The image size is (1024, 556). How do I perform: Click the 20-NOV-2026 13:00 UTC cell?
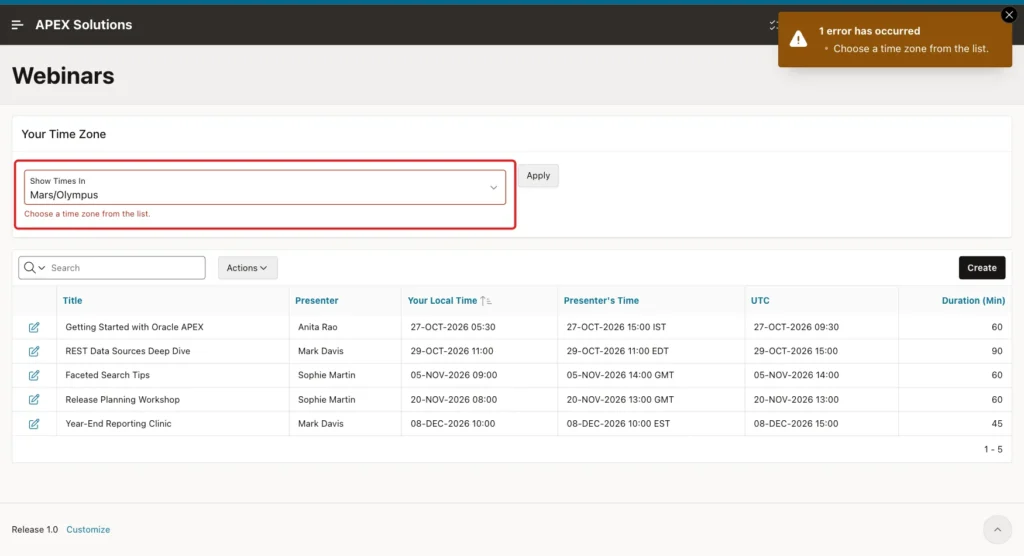point(796,399)
